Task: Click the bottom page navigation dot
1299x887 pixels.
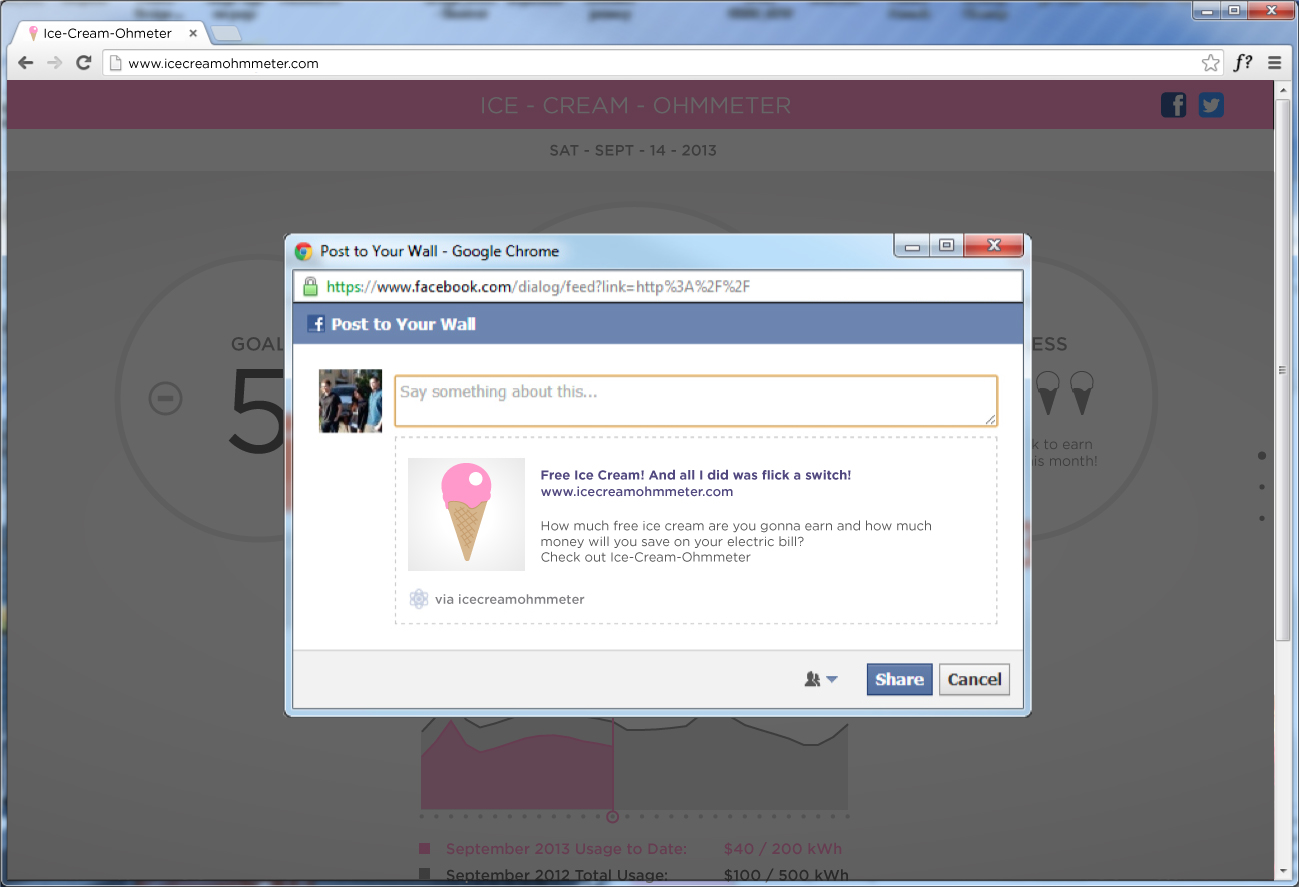Action: point(1262,518)
